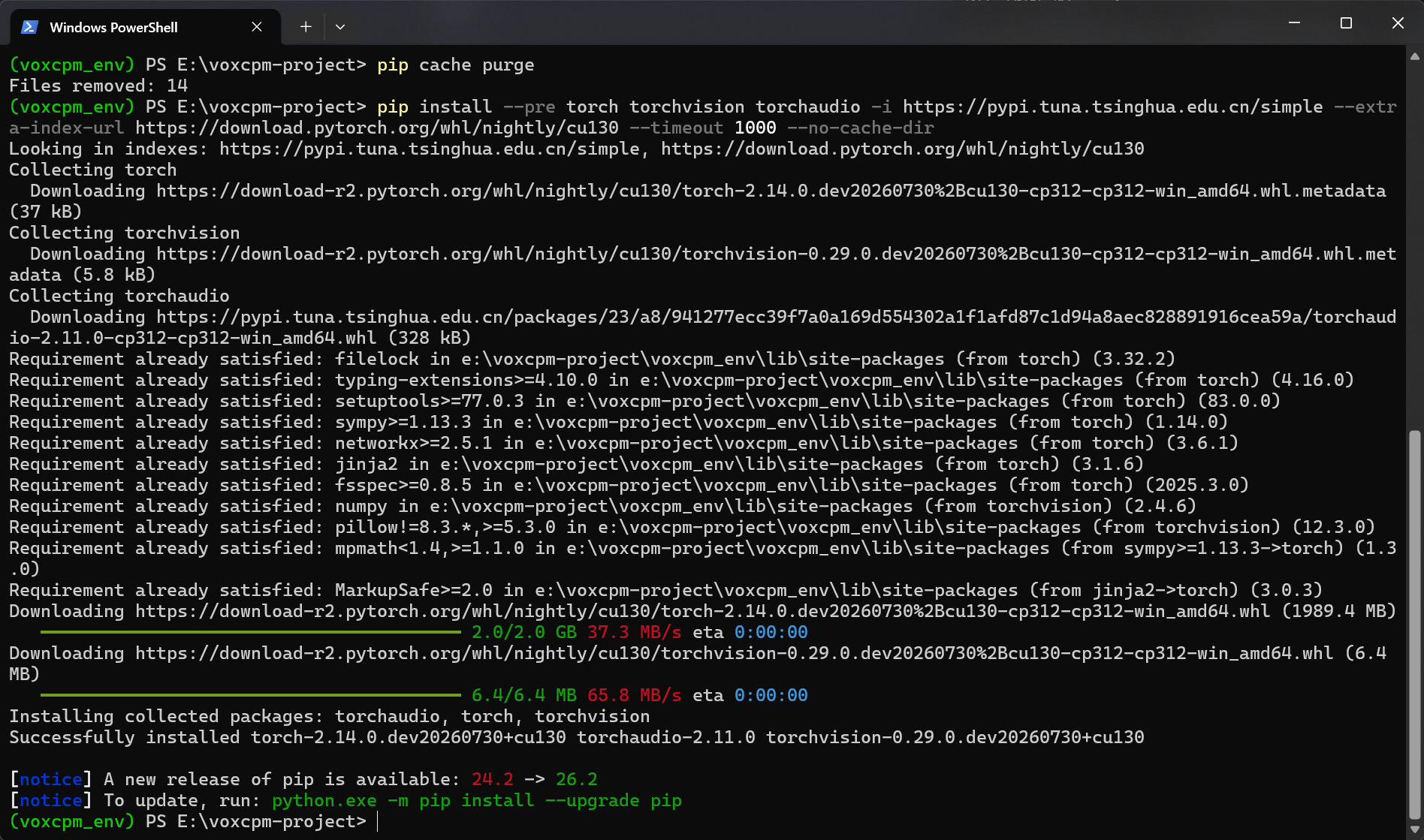Click the "Collecting torch" line
This screenshot has width=1424, height=840.
pyautogui.click(x=93, y=170)
